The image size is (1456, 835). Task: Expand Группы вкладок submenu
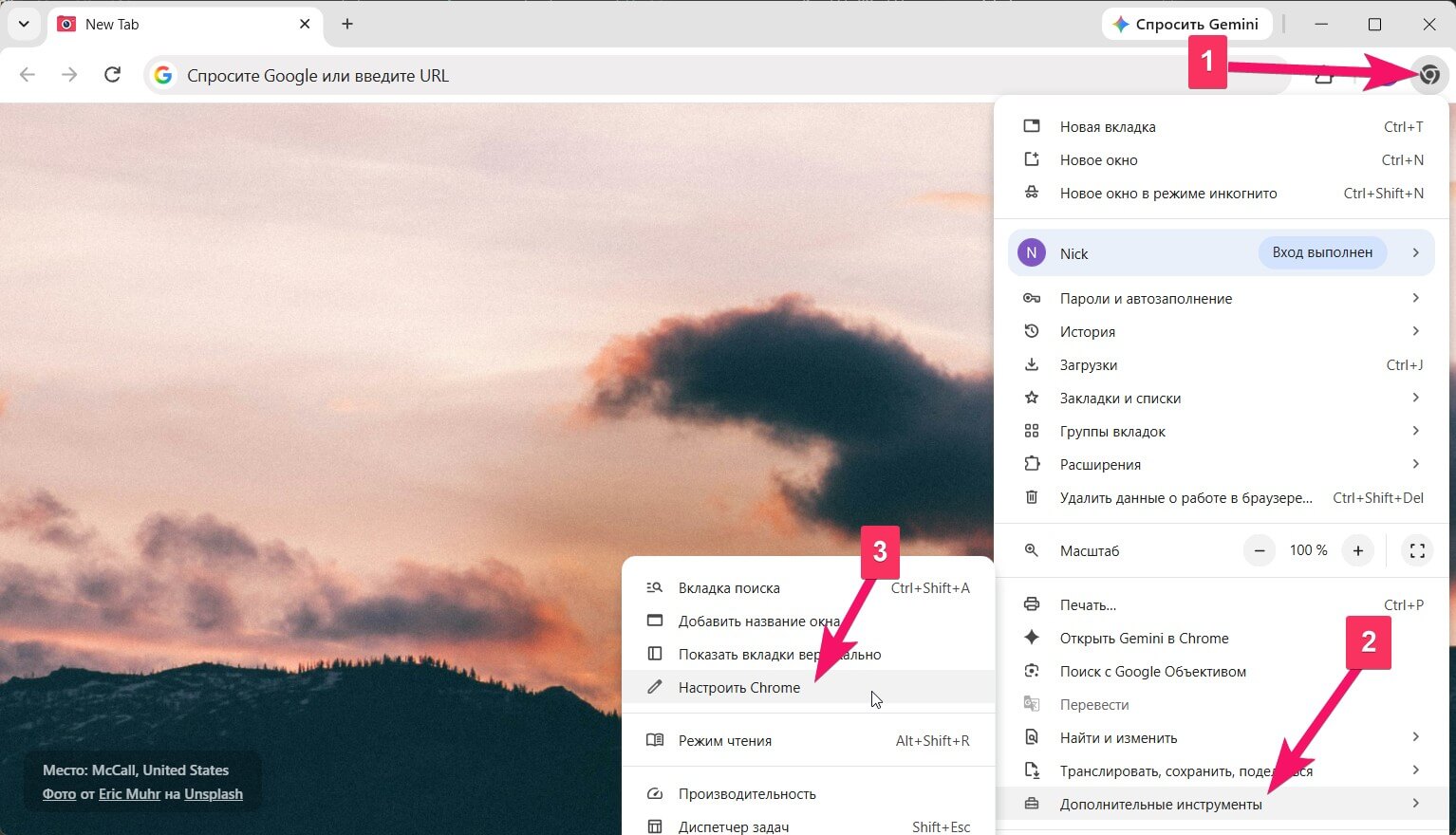[1221, 432]
